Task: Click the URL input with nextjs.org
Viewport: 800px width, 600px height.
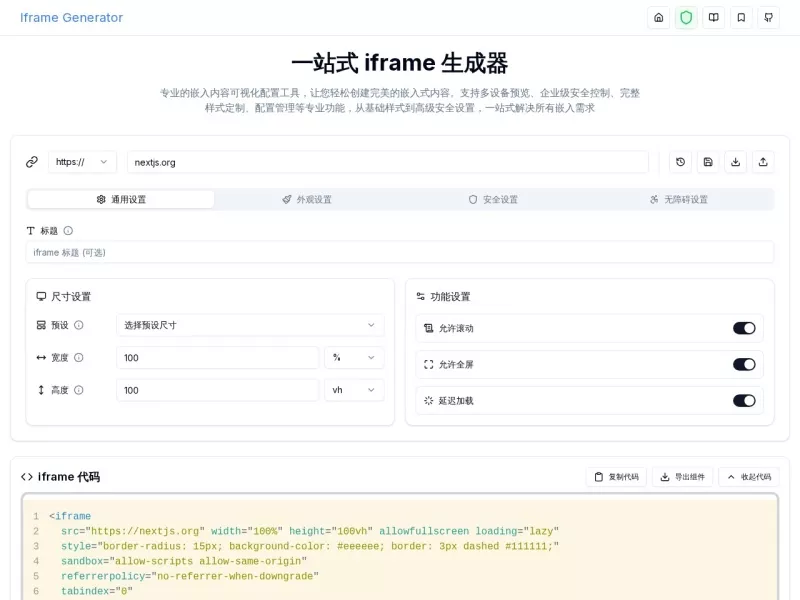Action: pos(388,162)
